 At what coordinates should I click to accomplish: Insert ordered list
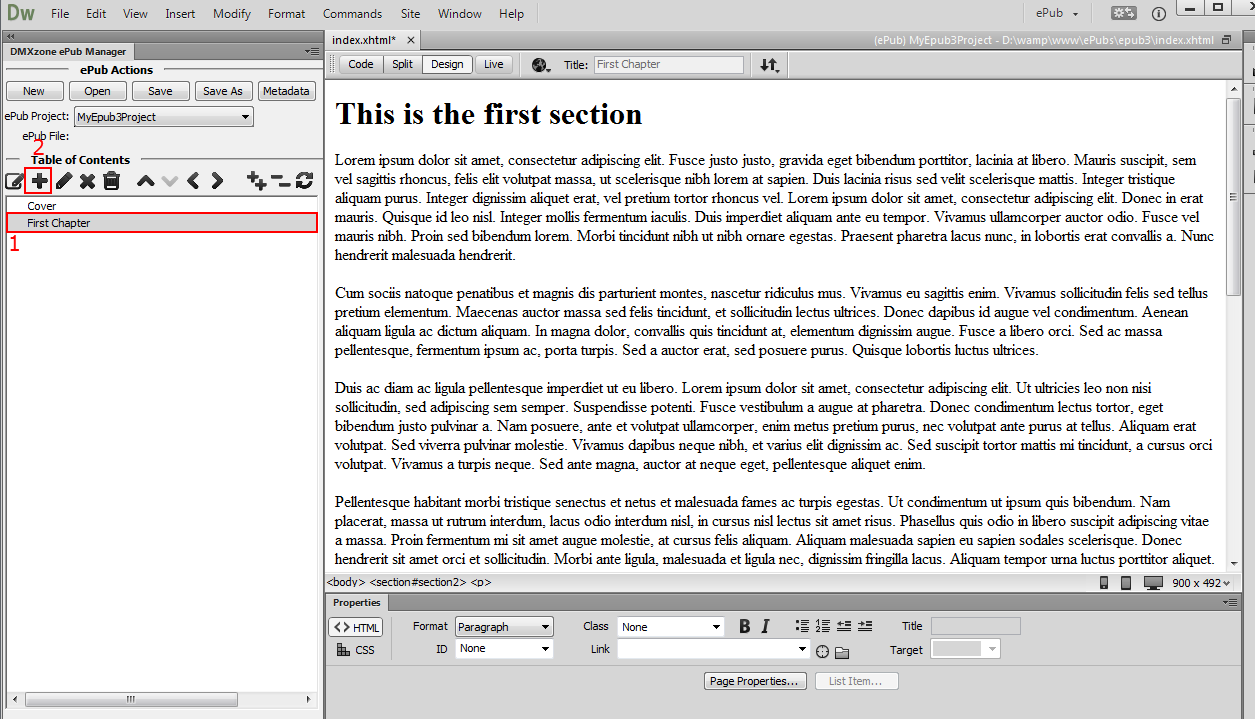[823, 626]
